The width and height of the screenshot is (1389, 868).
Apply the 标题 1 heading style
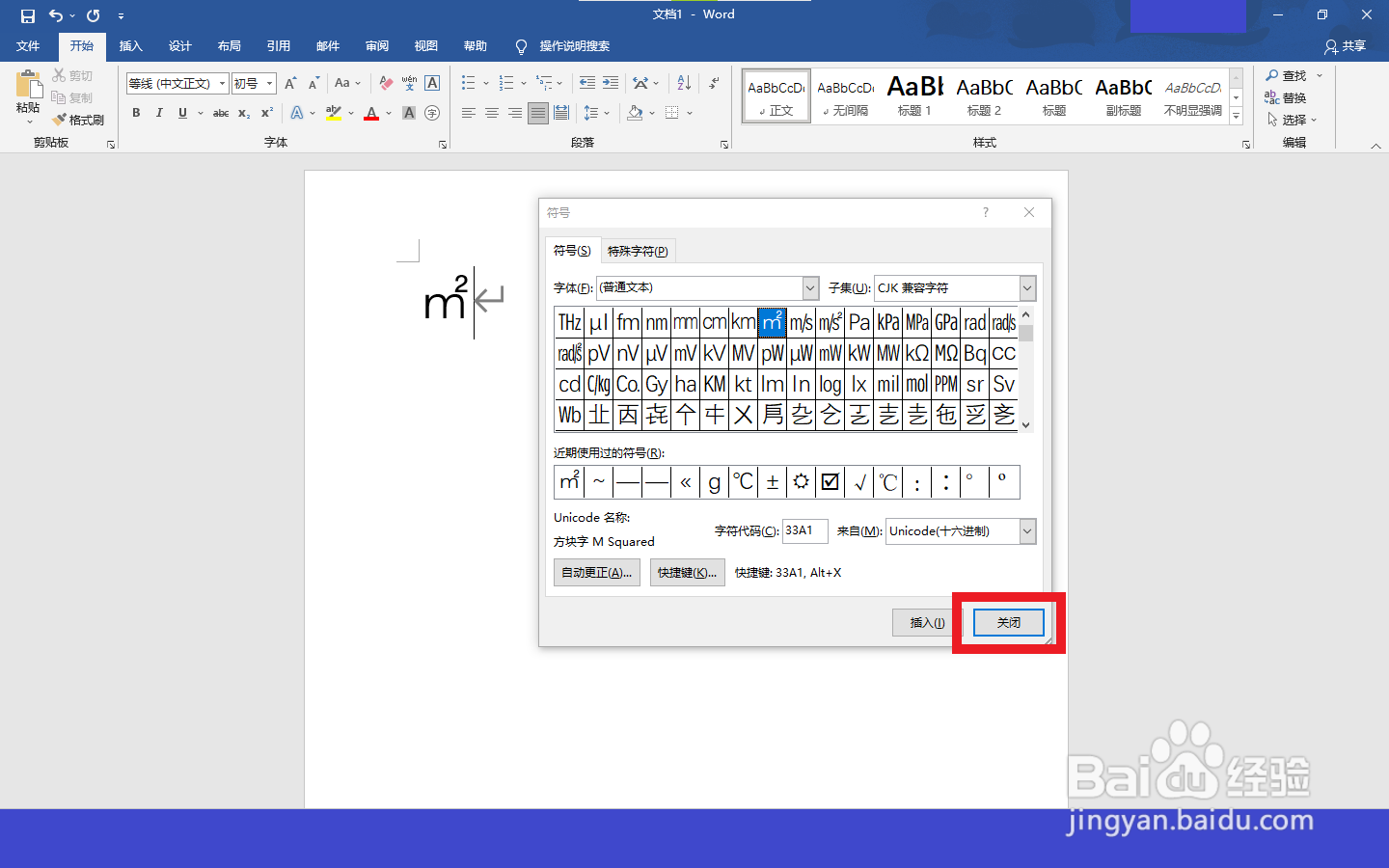point(914,95)
